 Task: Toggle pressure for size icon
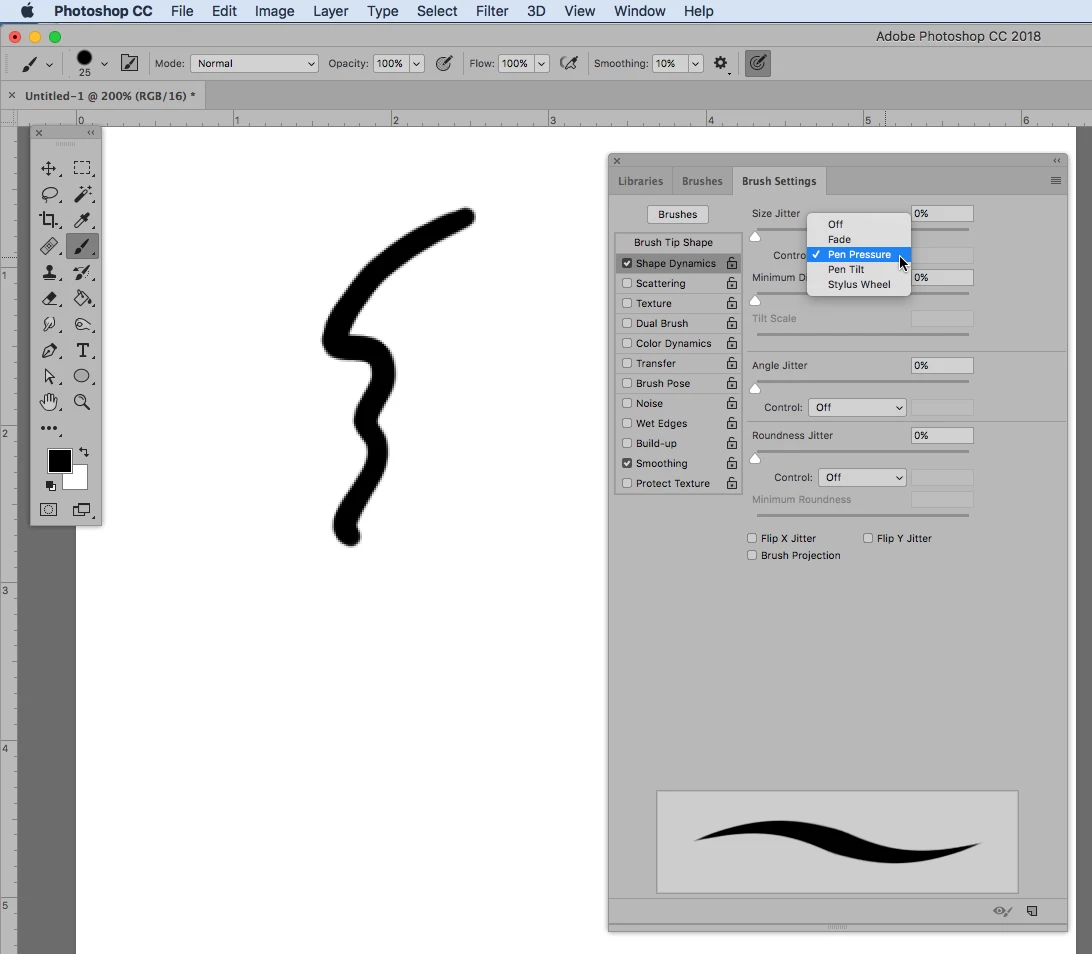click(x=758, y=63)
